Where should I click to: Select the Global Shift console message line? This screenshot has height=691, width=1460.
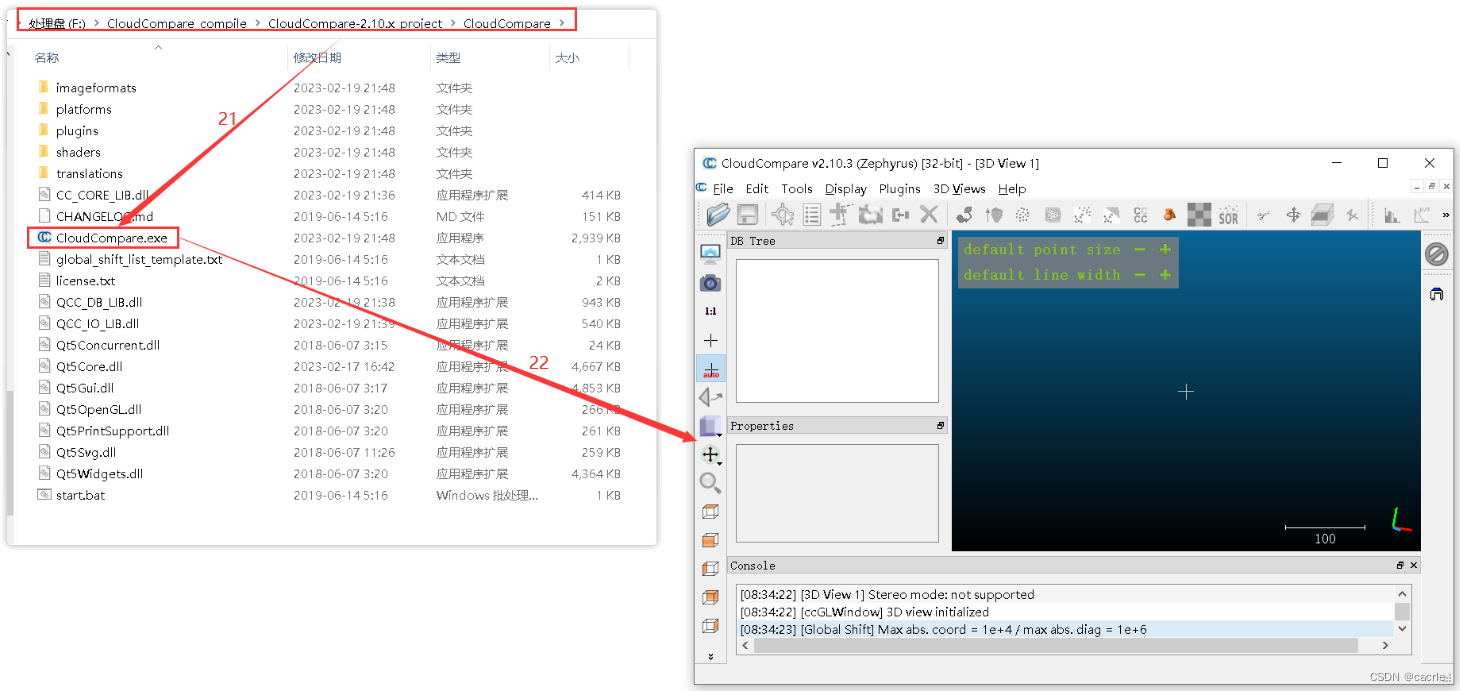(1065, 629)
